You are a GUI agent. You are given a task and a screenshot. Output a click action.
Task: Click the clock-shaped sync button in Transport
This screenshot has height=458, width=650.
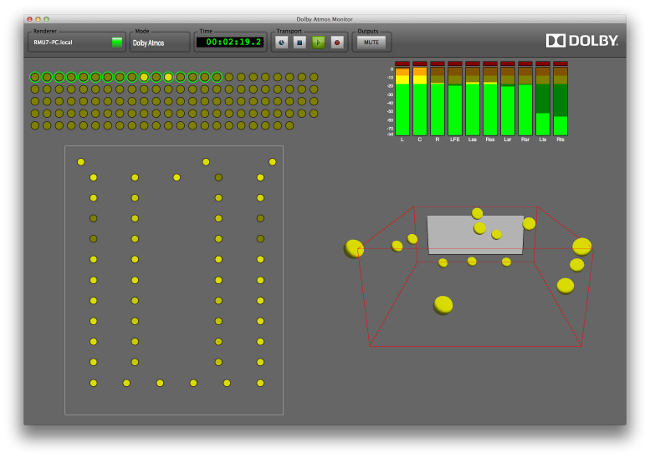[281, 42]
